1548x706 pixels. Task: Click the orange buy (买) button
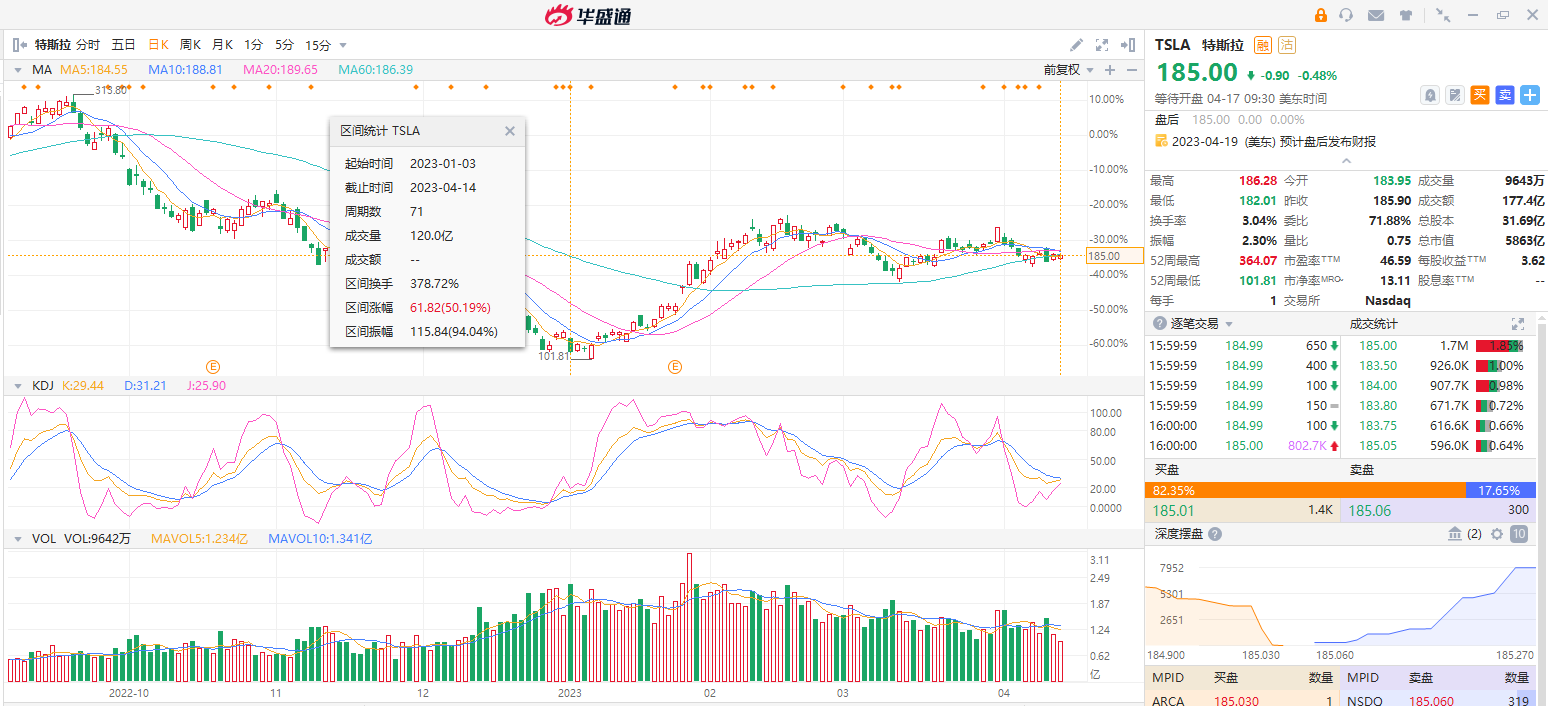coord(1480,95)
